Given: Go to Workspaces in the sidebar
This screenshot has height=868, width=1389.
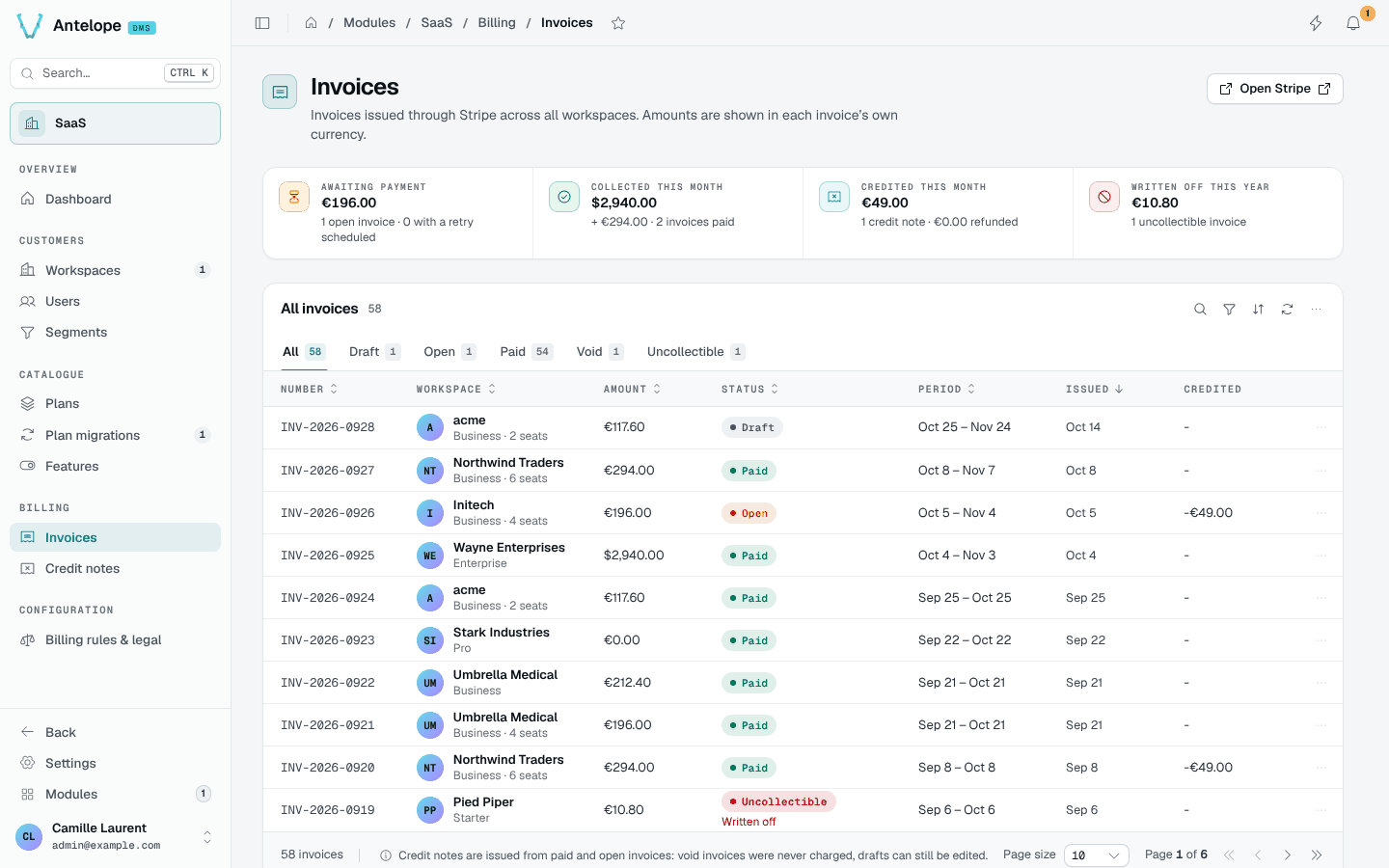Looking at the screenshot, I should [x=115, y=270].
